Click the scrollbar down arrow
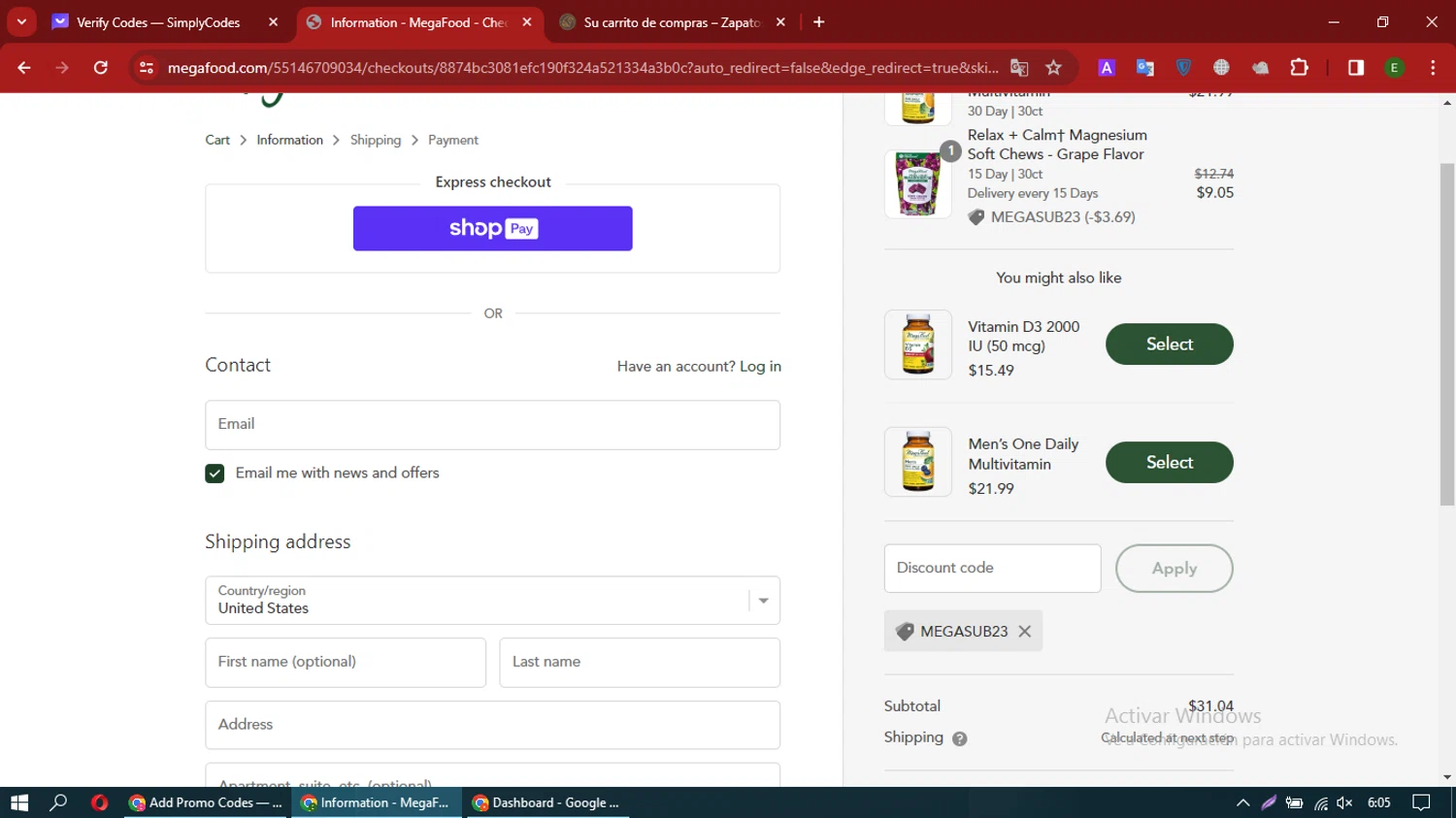 pyautogui.click(x=1447, y=777)
